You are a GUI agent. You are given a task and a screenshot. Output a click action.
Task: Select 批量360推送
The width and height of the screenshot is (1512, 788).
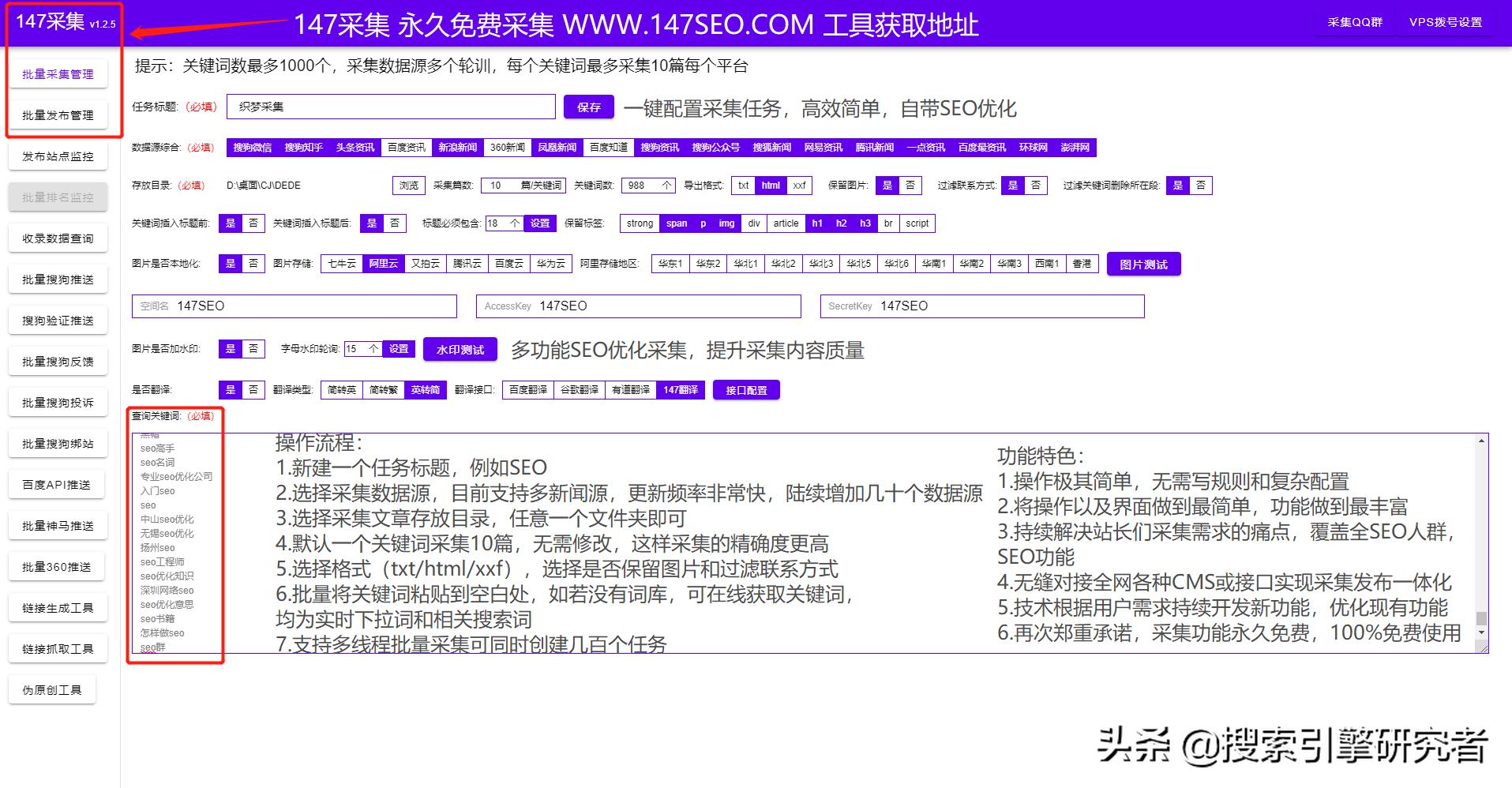click(x=56, y=566)
